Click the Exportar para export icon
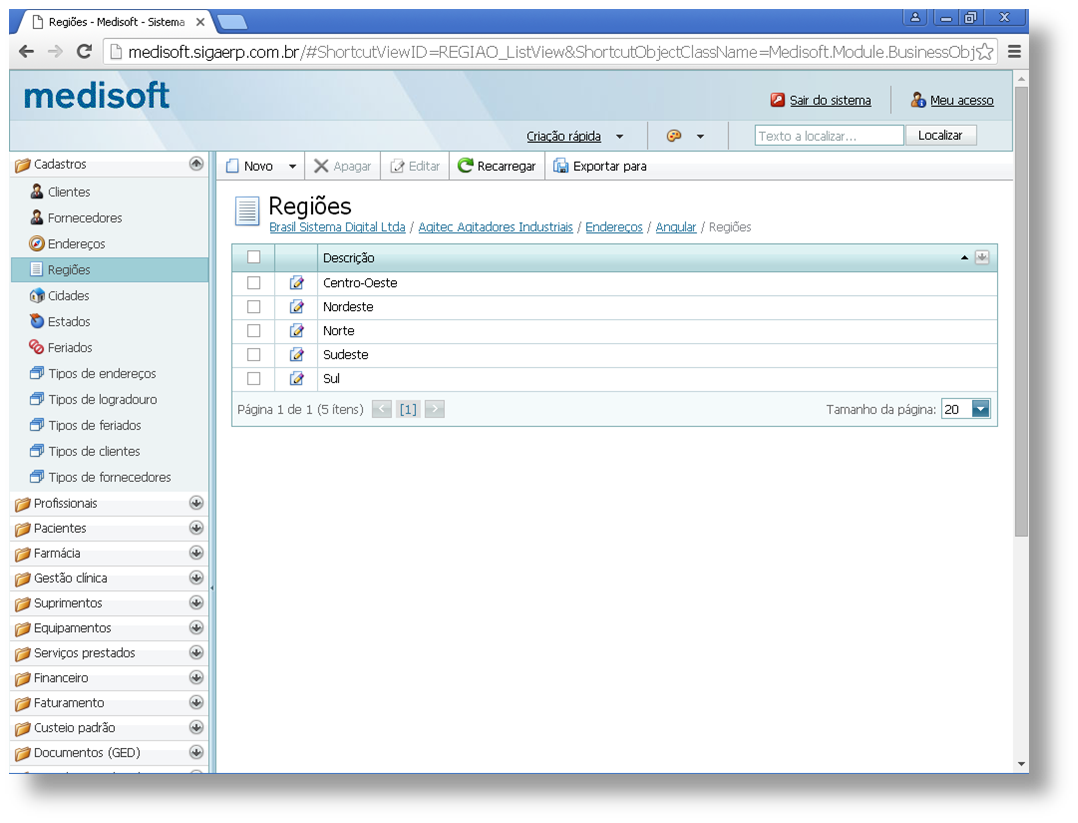Viewport: 1078px width, 823px height. (x=561, y=166)
